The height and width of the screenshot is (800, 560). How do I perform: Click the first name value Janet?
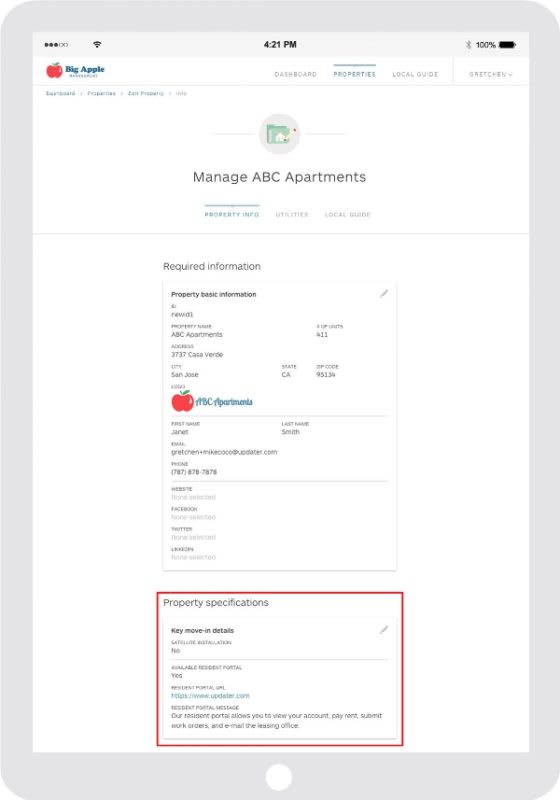coord(180,432)
